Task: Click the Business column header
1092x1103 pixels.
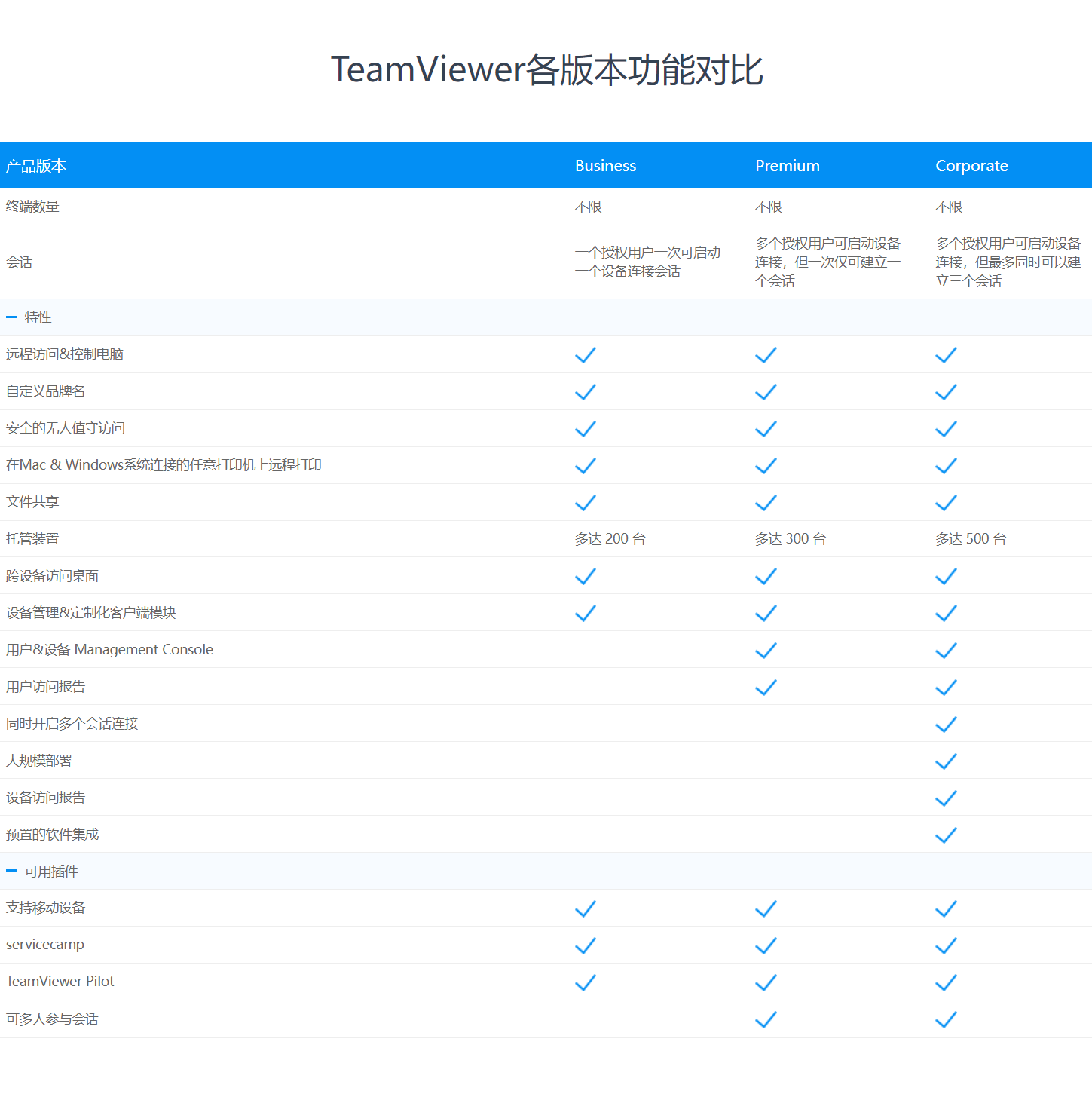Action: (605, 166)
